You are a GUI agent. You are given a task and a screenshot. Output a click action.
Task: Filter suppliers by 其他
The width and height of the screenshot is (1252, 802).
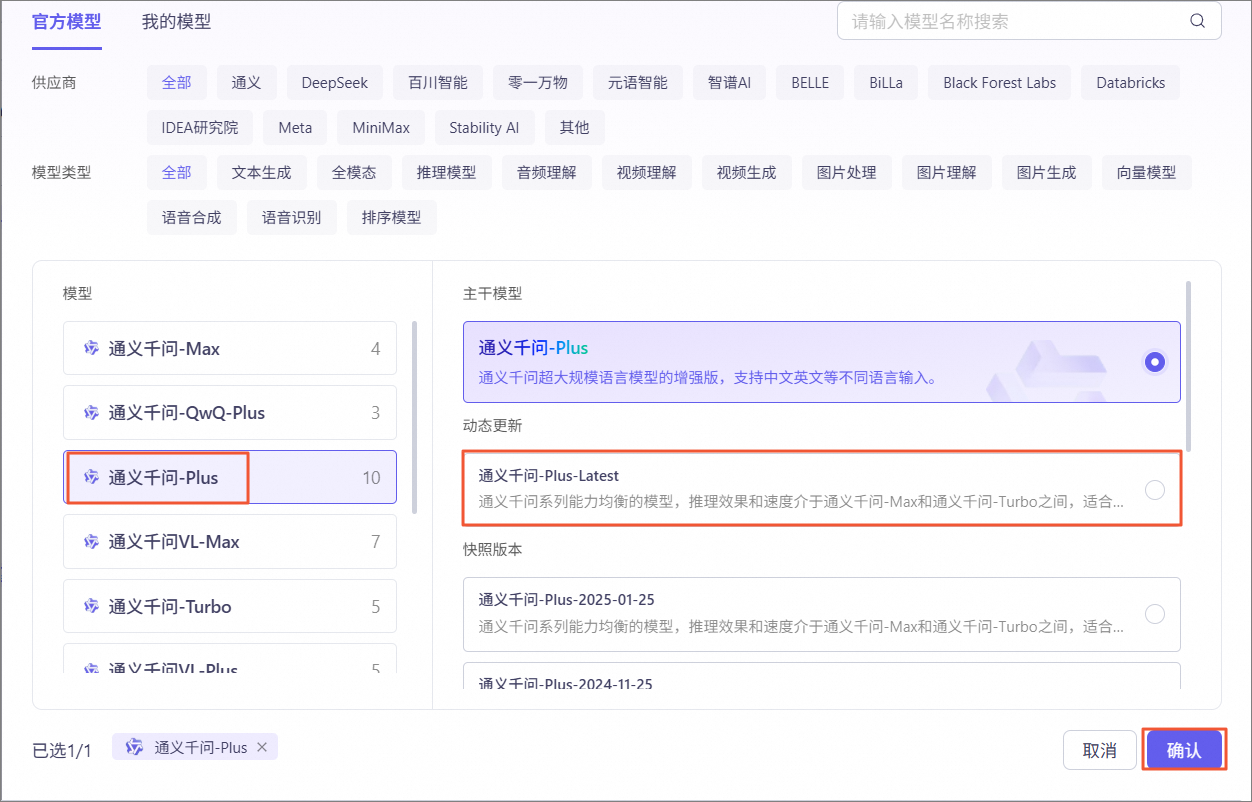click(x=575, y=128)
